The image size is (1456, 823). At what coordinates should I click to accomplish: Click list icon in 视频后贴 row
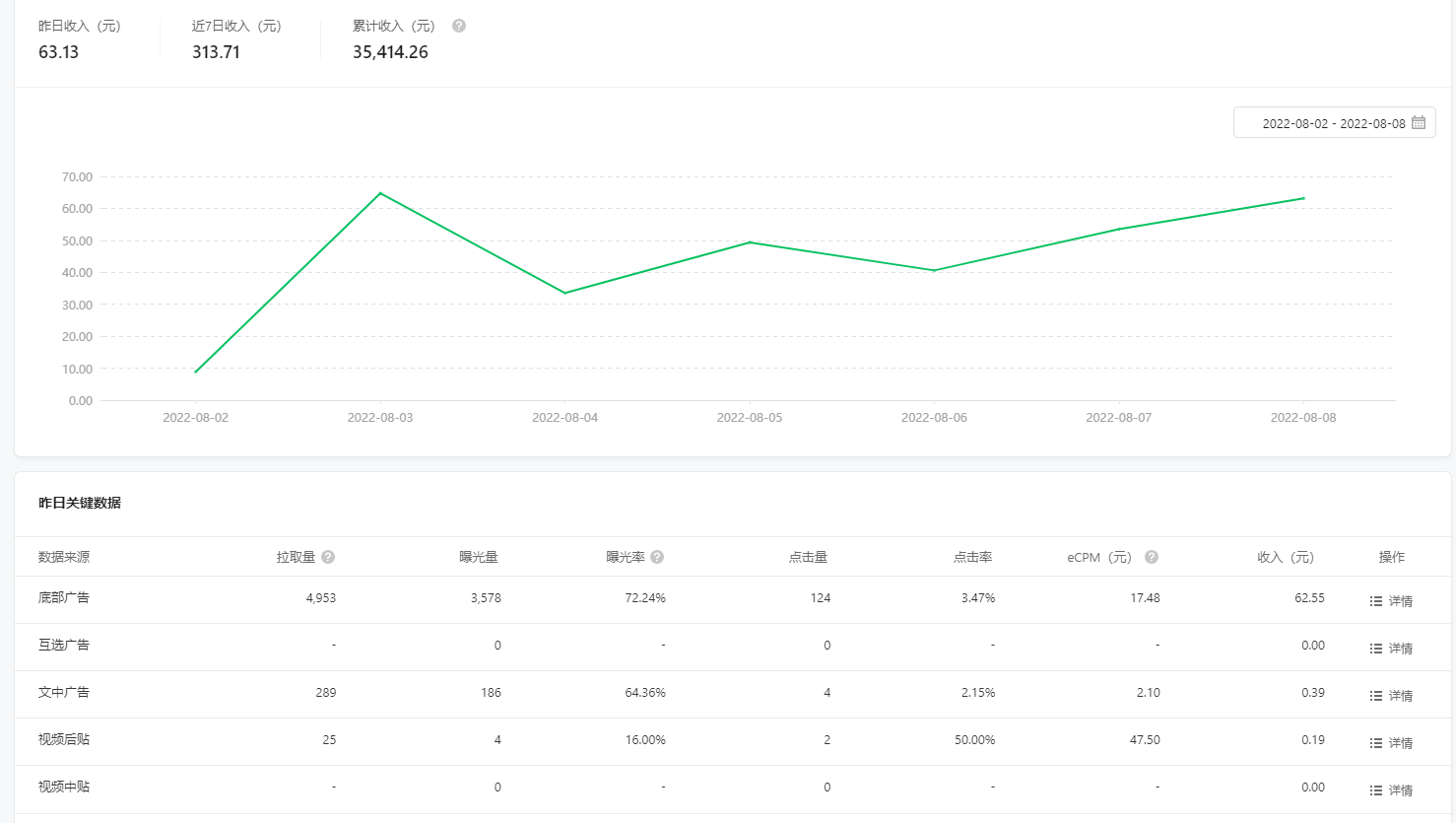tap(1376, 743)
